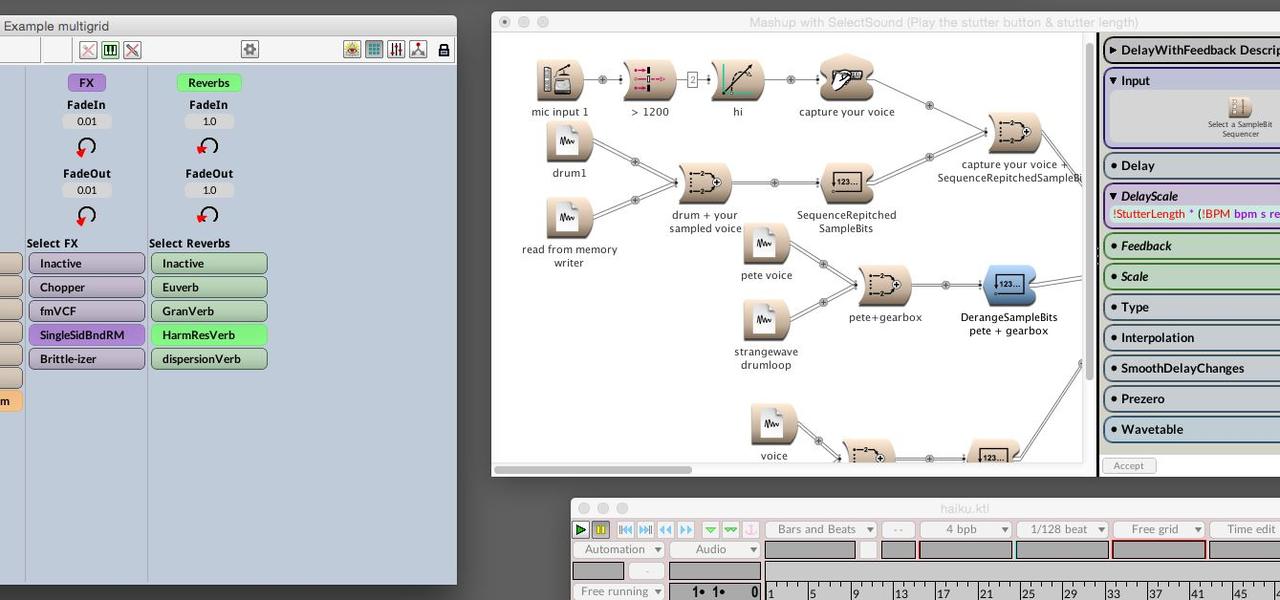Screen dimensions: 1280x600
Task: Expand the DelayWithFeedback Description section
Action: [1113, 50]
